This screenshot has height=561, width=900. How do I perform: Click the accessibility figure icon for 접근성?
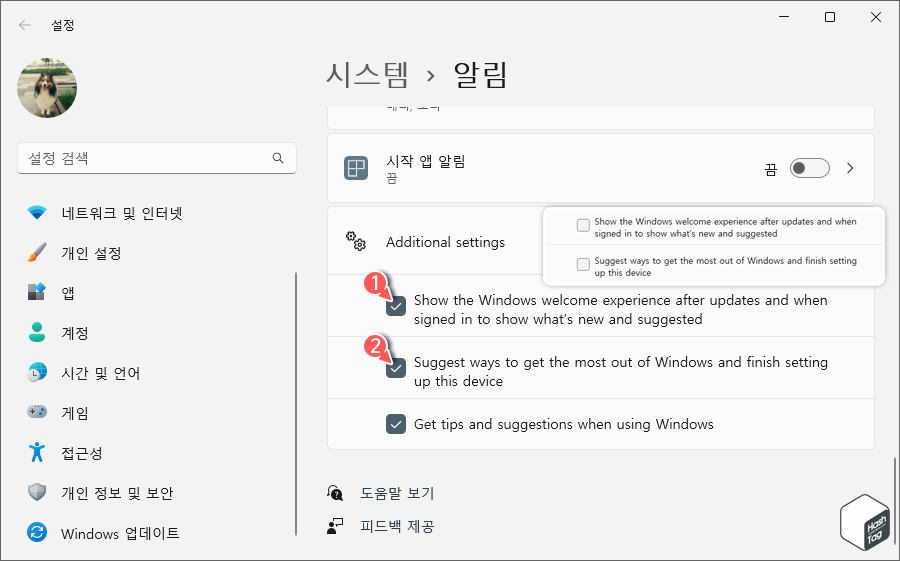(37, 452)
